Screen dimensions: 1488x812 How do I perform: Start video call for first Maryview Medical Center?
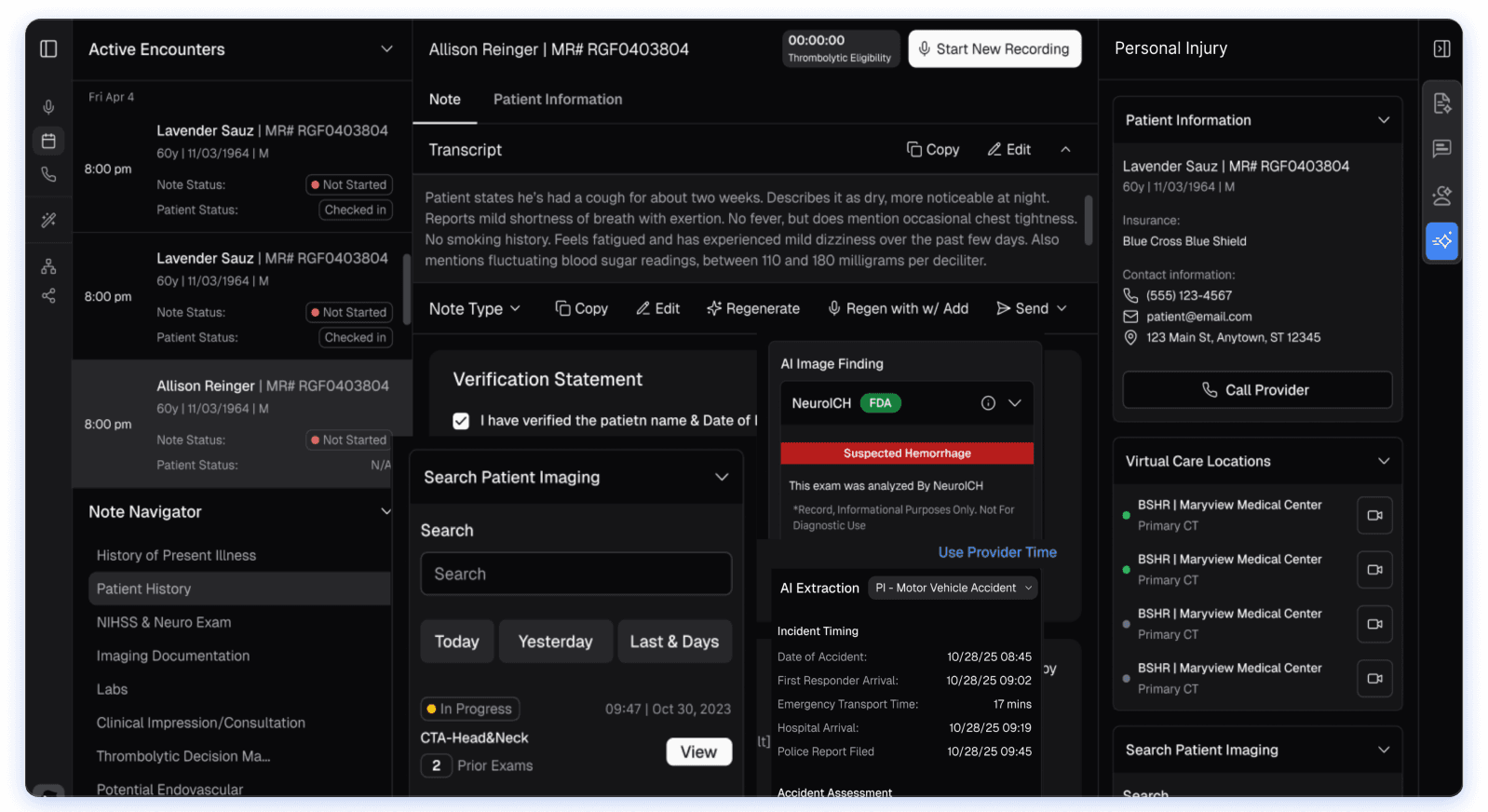point(1374,515)
